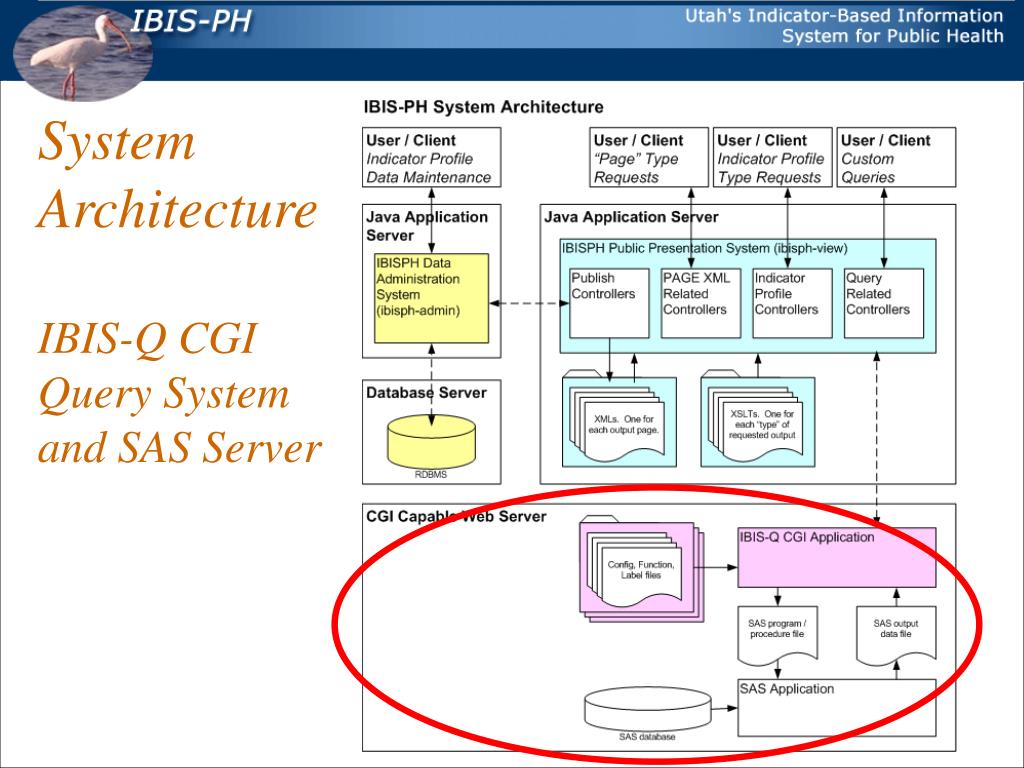Select the Indicator Profile Controllers box
This screenshot has width=1024, height=768.
pyautogui.click(x=792, y=303)
